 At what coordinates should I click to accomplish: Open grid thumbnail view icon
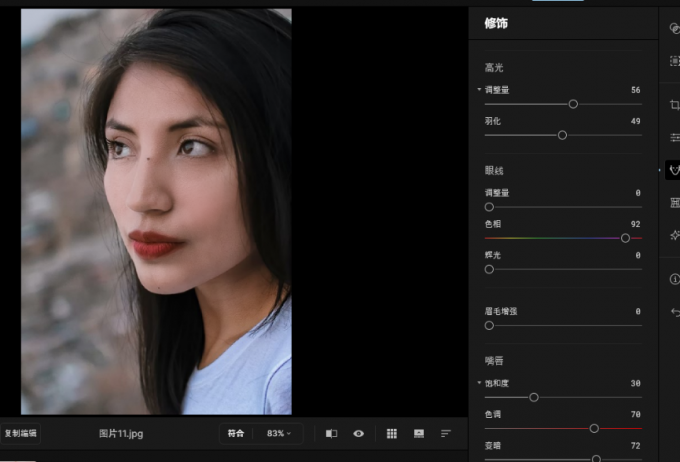click(x=392, y=434)
